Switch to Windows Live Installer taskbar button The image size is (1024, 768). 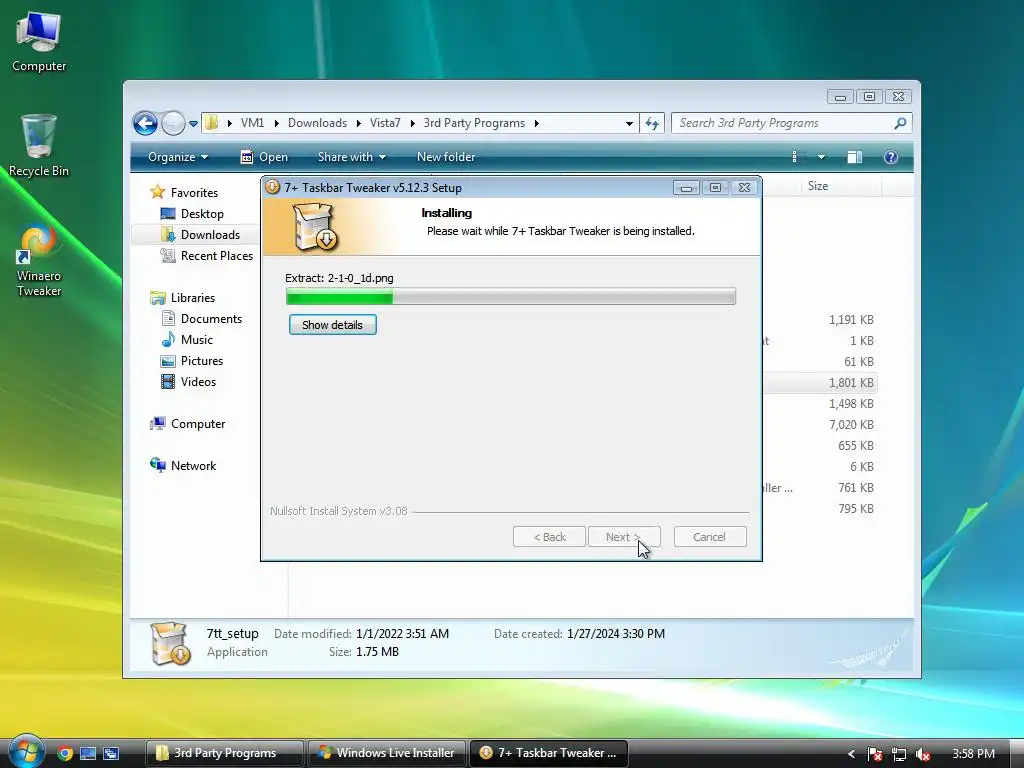(387, 753)
